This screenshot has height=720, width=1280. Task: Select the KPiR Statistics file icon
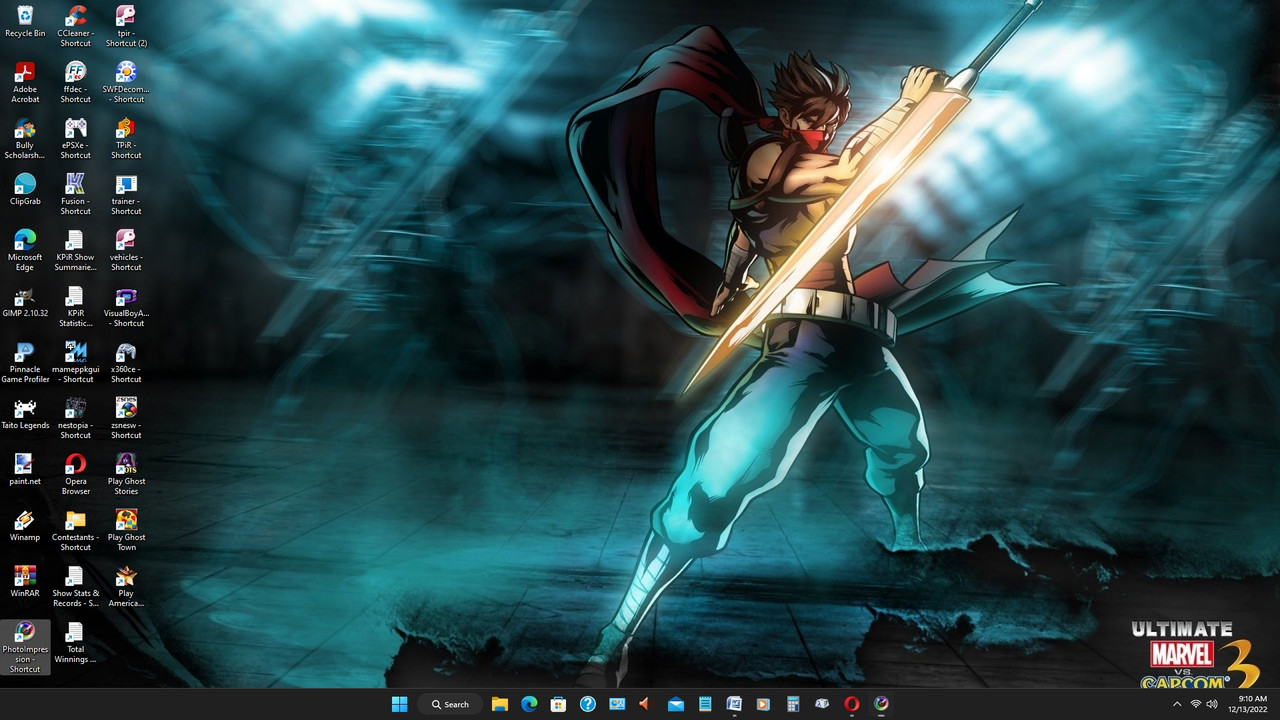[x=75, y=306]
